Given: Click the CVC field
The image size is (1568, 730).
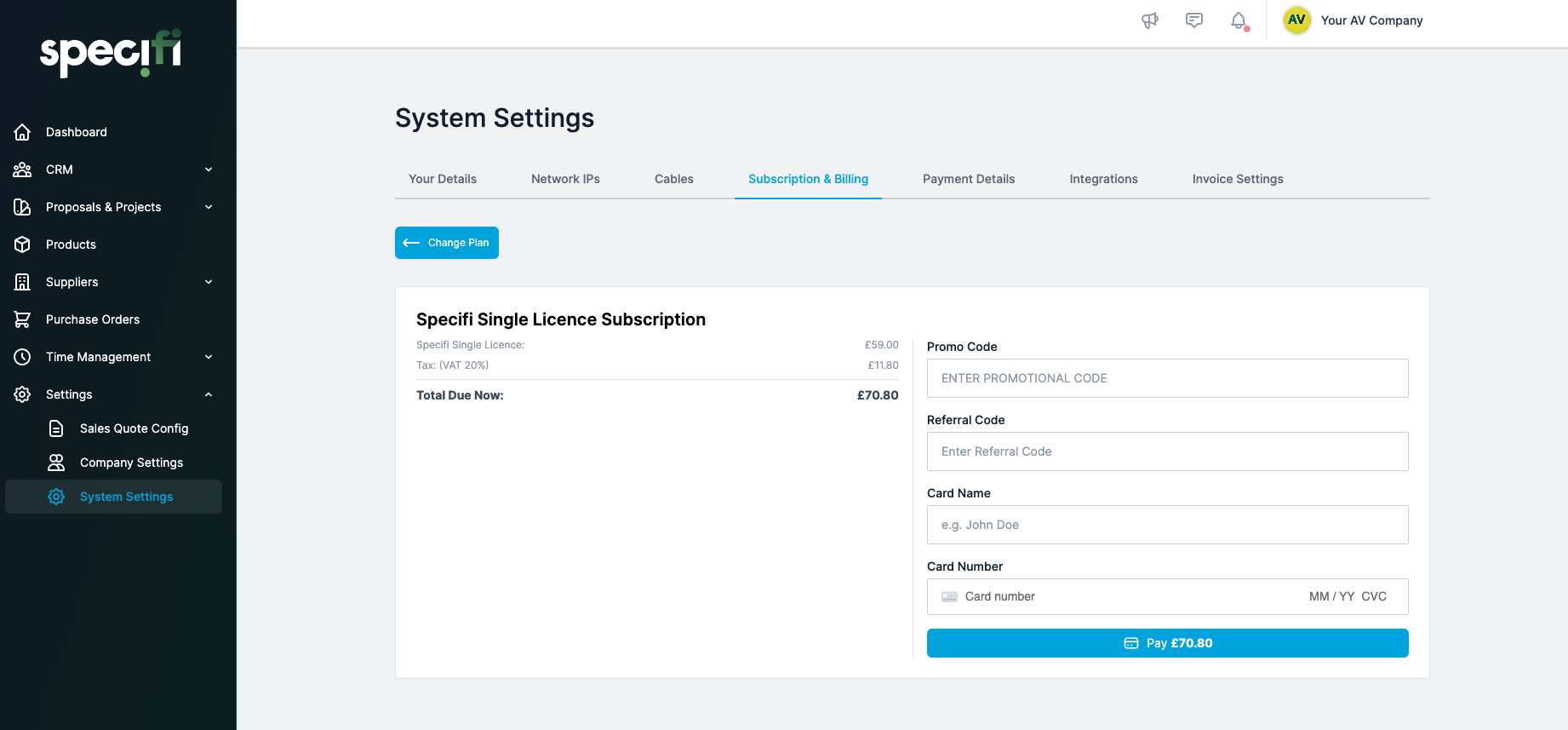Looking at the screenshot, I should pos(1374,597).
